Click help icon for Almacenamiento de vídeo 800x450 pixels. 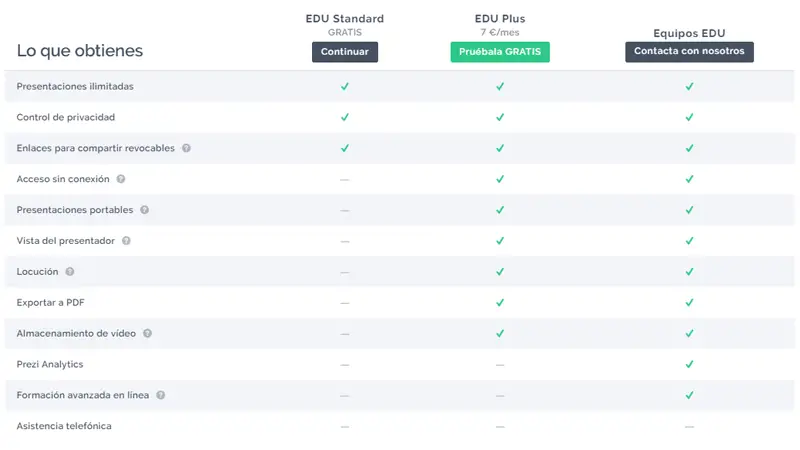[x=147, y=333]
